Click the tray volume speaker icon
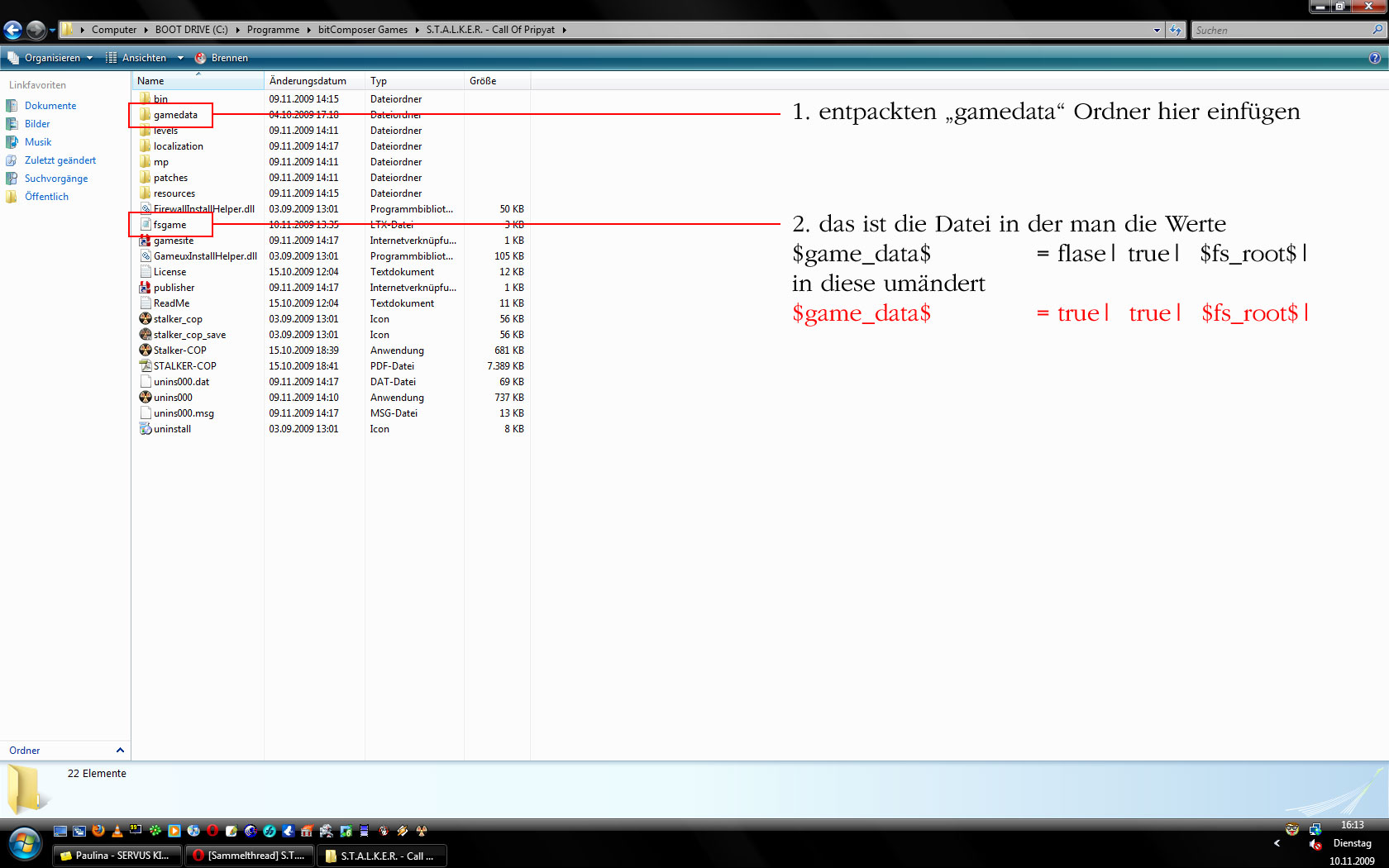 [1315, 844]
